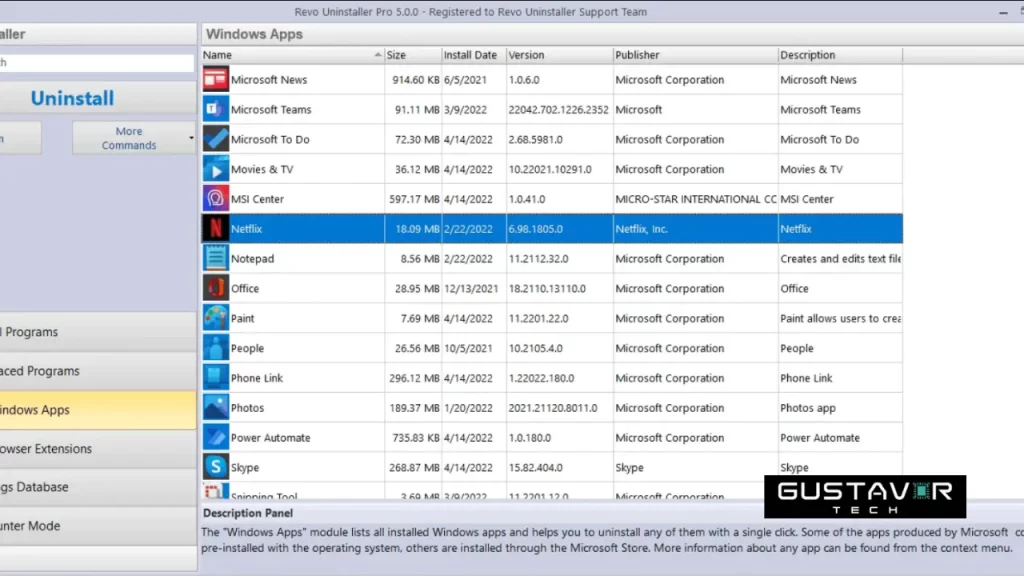1024x576 pixels.
Task: Click the Skype icon in the list
Action: point(216,466)
